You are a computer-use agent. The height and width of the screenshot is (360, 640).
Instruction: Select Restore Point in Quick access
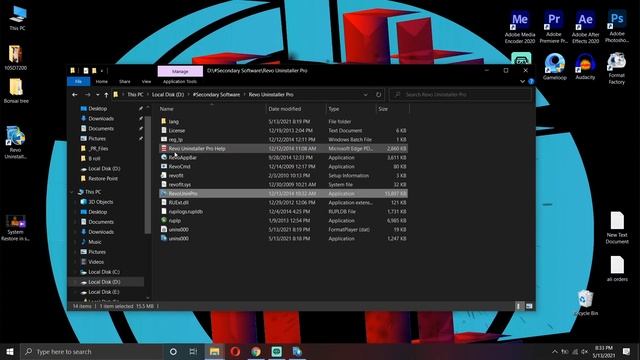pos(103,178)
